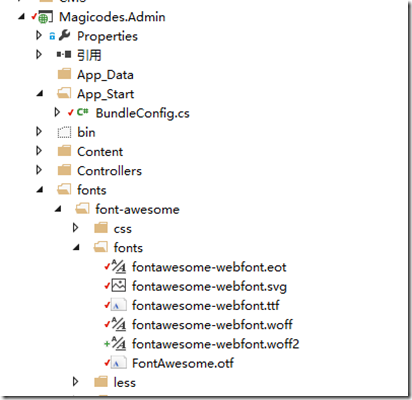
Task: Select the App_Data folder
Action: 105,75
